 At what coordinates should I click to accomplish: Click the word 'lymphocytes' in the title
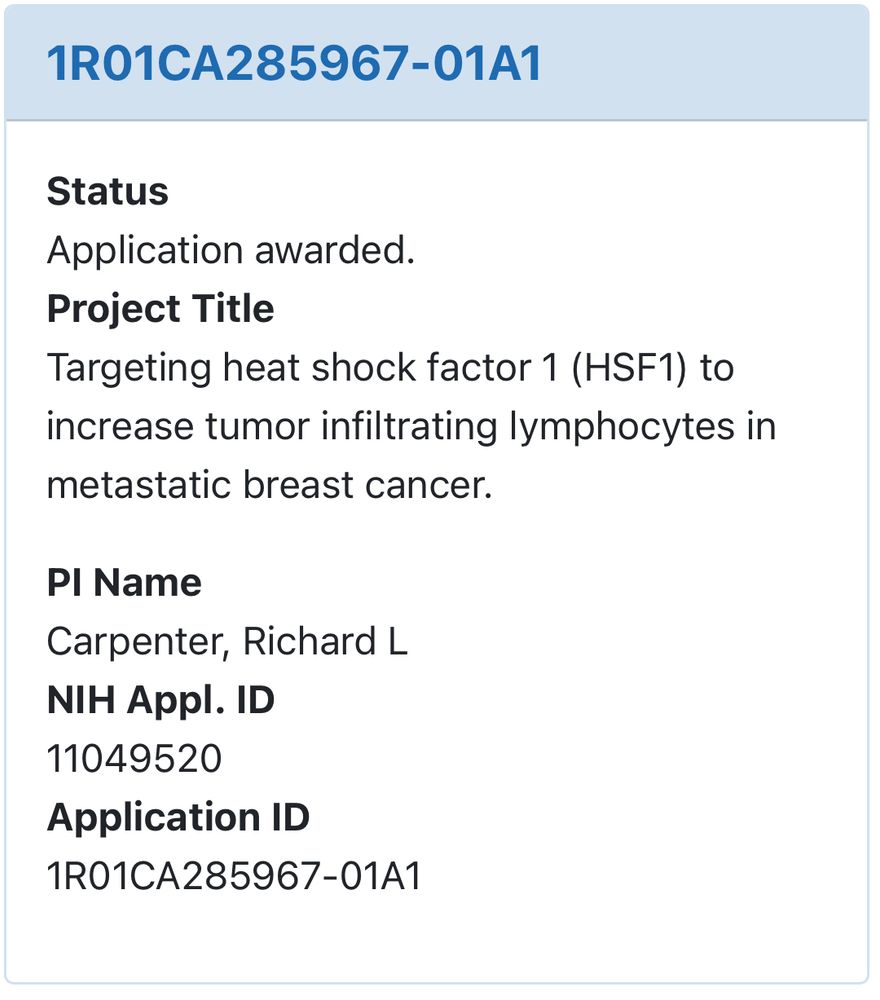(x=622, y=427)
